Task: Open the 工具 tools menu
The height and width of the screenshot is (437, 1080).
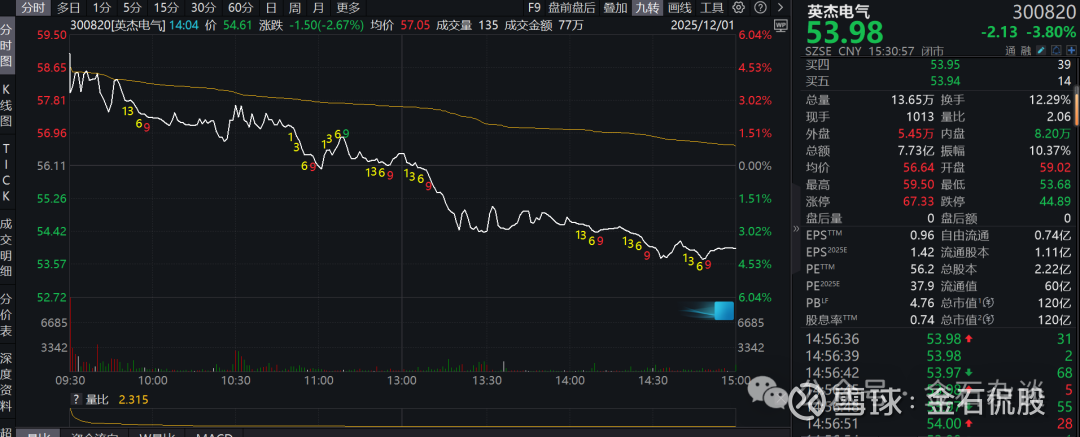Action: (712, 8)
